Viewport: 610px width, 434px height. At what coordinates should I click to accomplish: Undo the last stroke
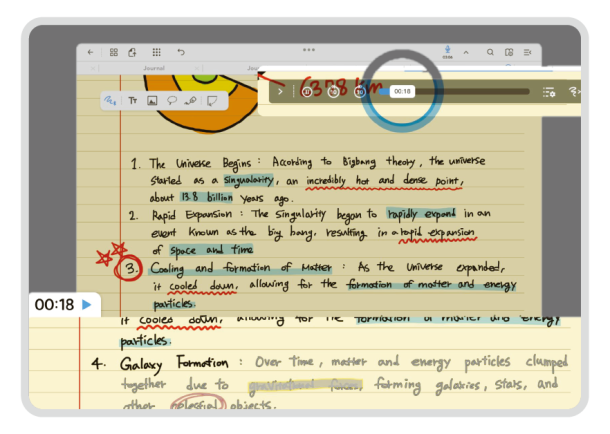click(x=181, y=52)
